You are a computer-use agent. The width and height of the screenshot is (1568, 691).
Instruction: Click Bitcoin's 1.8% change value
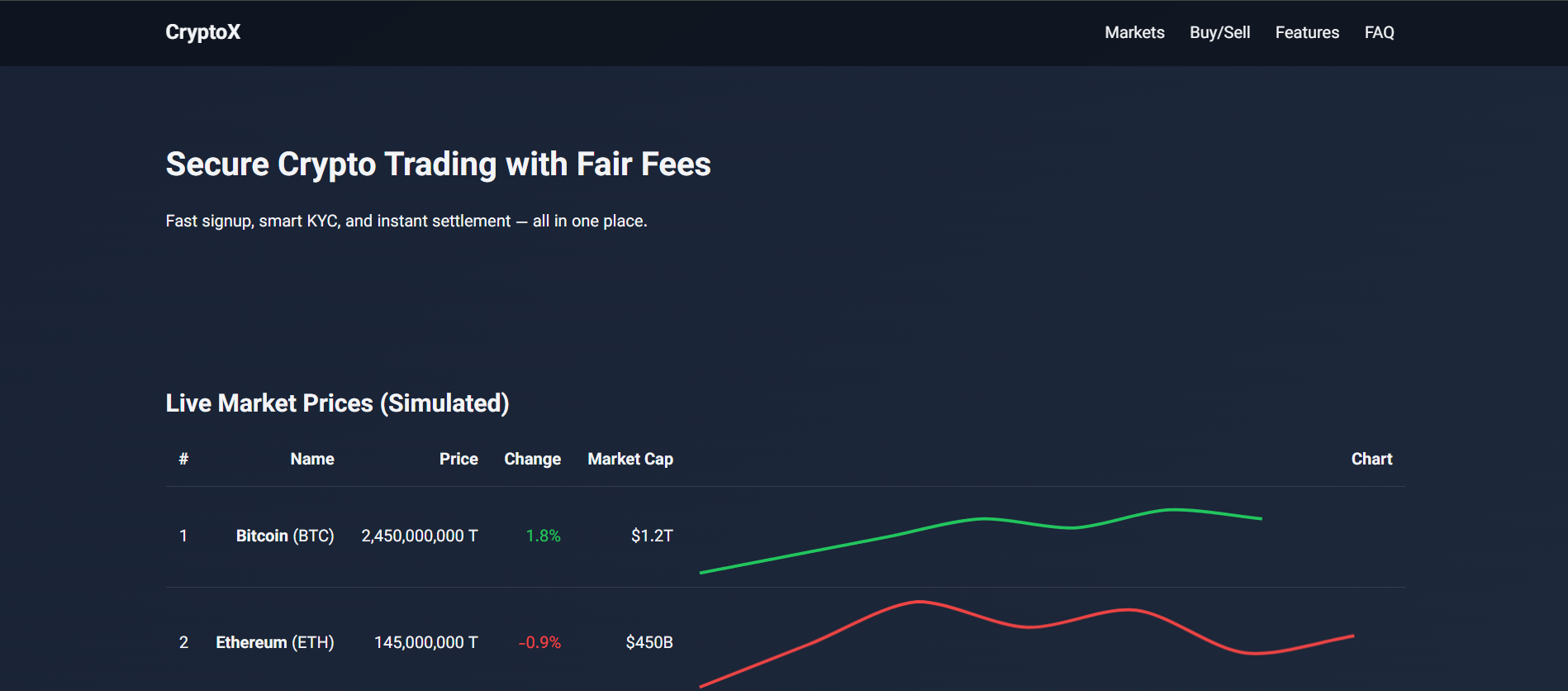coord(543,536)
